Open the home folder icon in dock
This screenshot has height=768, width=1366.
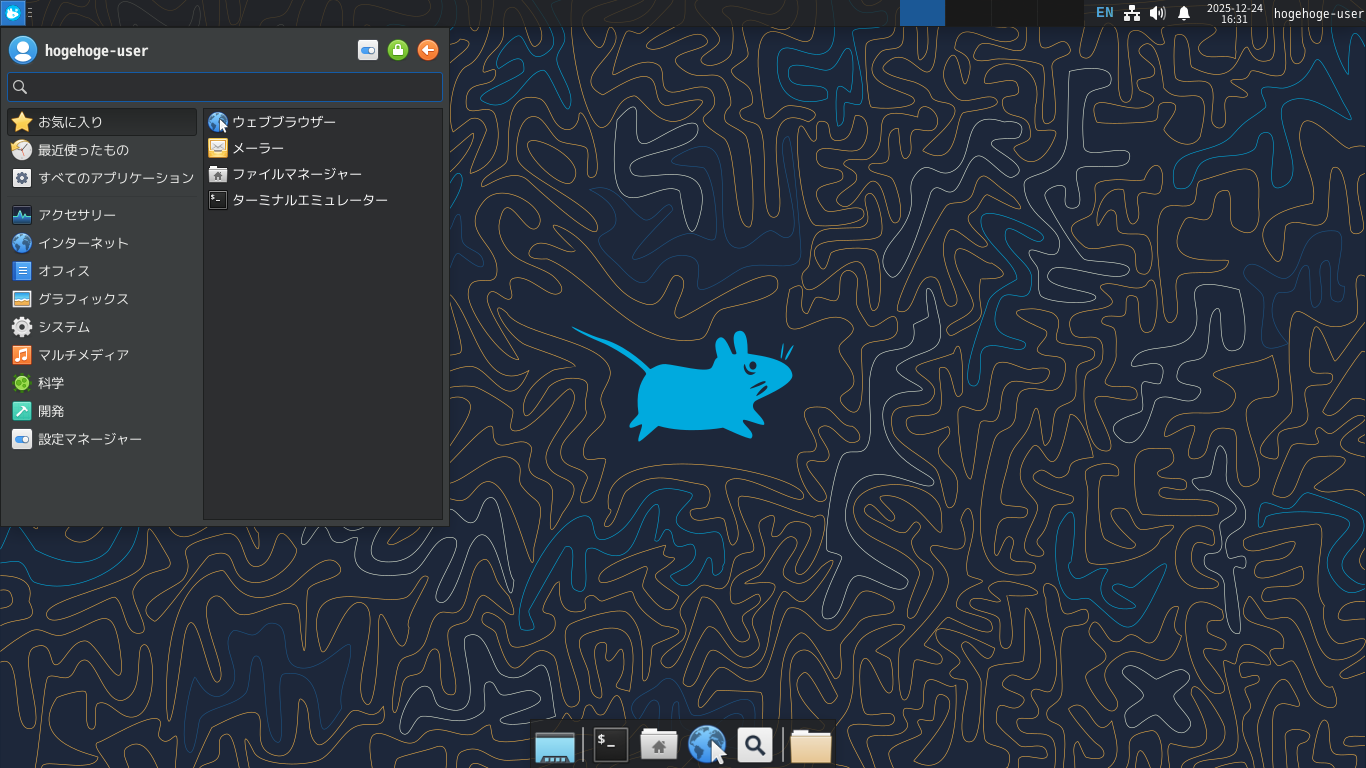(659, 745)
